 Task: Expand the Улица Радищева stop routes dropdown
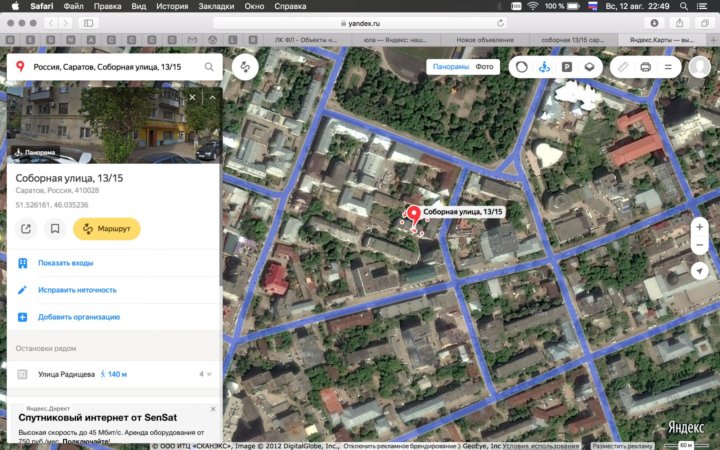tap(205, 374)
